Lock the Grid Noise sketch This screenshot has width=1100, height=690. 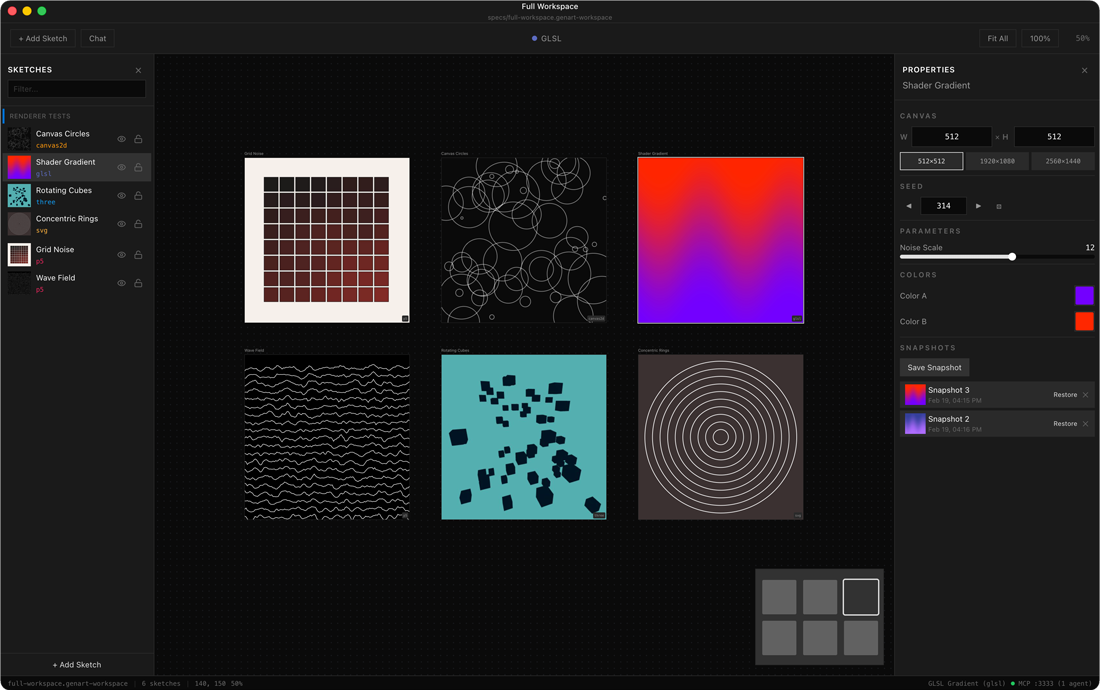138,254
